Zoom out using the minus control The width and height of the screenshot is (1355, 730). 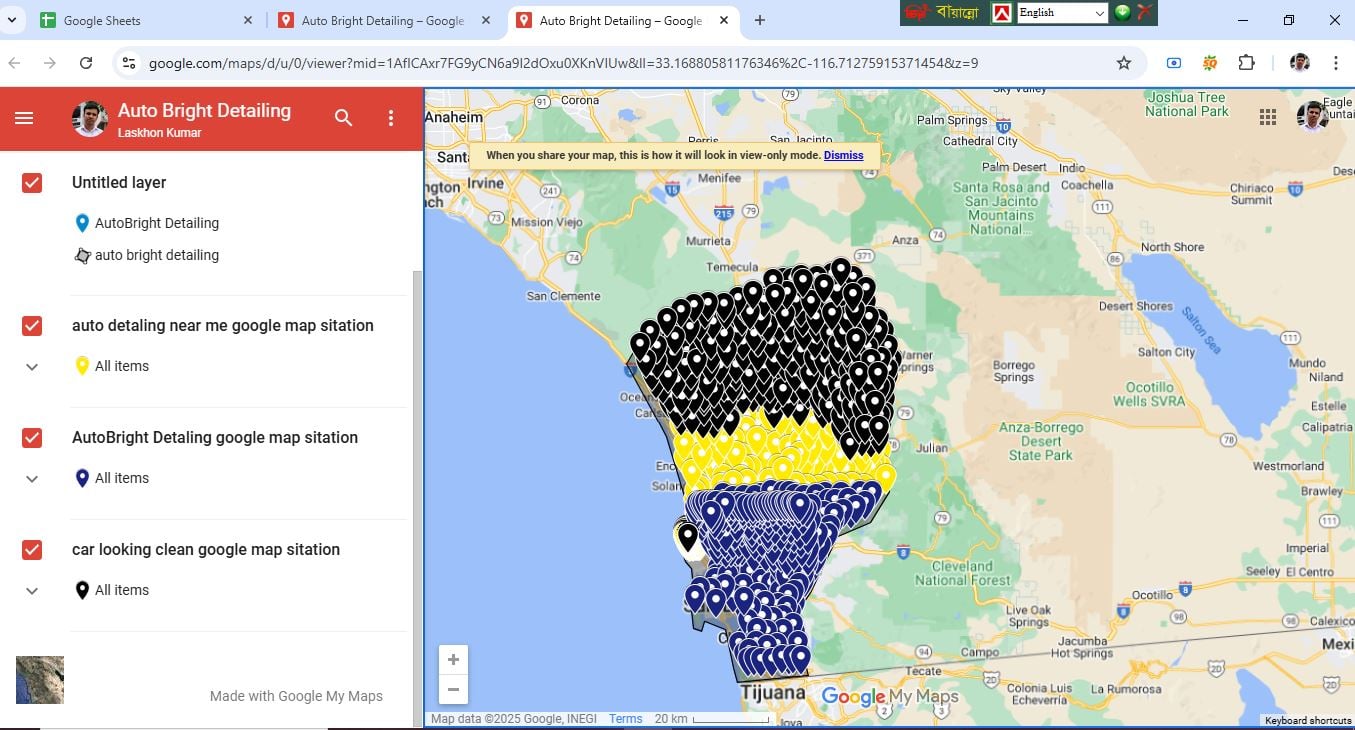click(x=453, y=689)
